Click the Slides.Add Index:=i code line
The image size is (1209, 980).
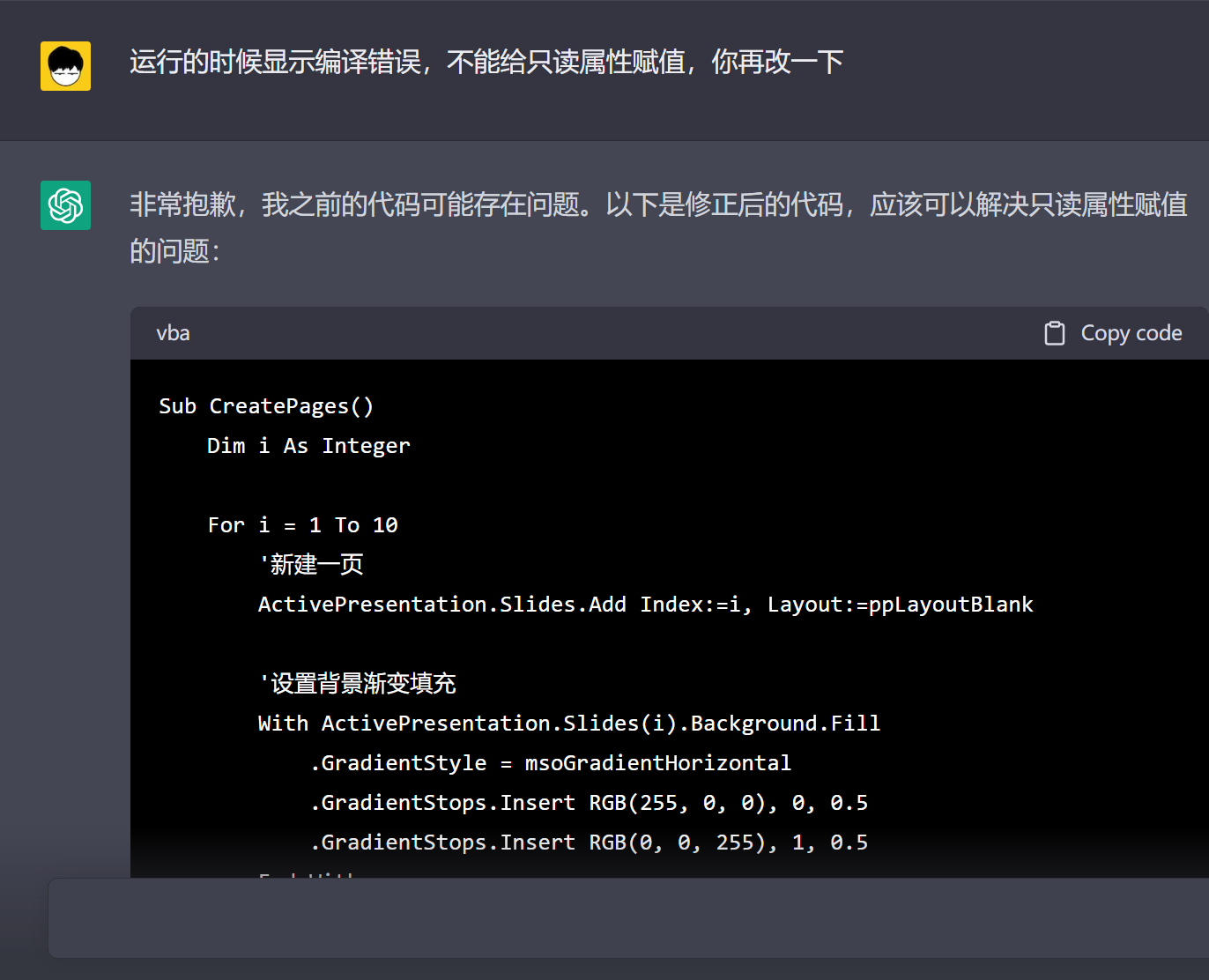click(645, 605)
